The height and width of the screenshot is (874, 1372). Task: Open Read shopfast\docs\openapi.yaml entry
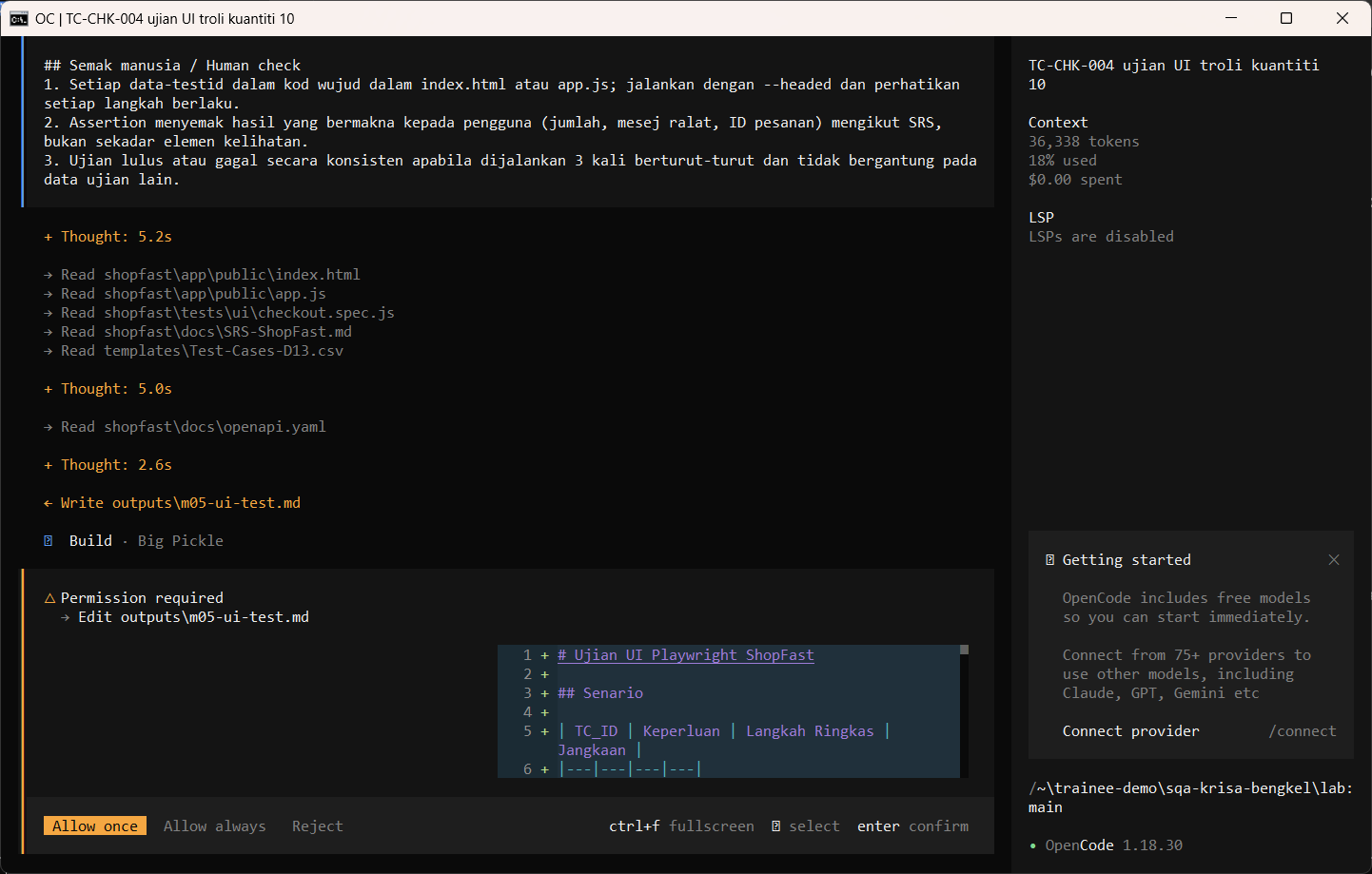pyautogui.click(x=185, y=427)
